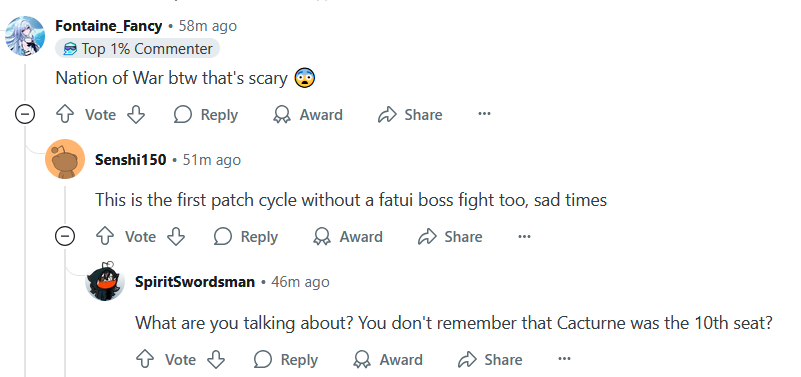Click SpiritSwordsman's avatar image
The image size is (801, 377).
[105, 281]
